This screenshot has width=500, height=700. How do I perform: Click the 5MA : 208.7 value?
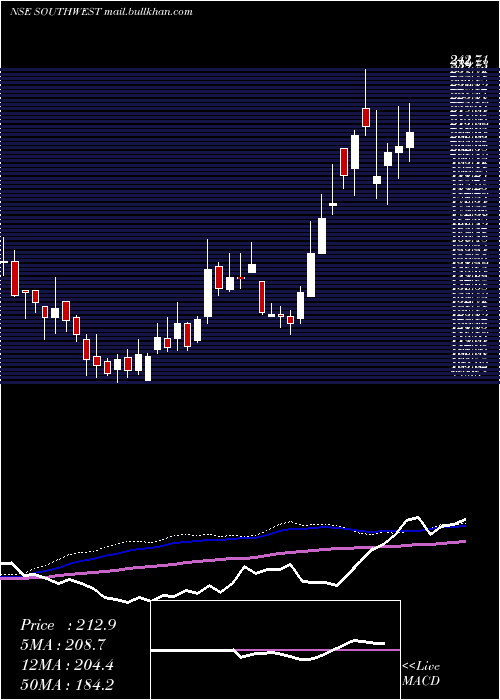click(x=65, y=645)
